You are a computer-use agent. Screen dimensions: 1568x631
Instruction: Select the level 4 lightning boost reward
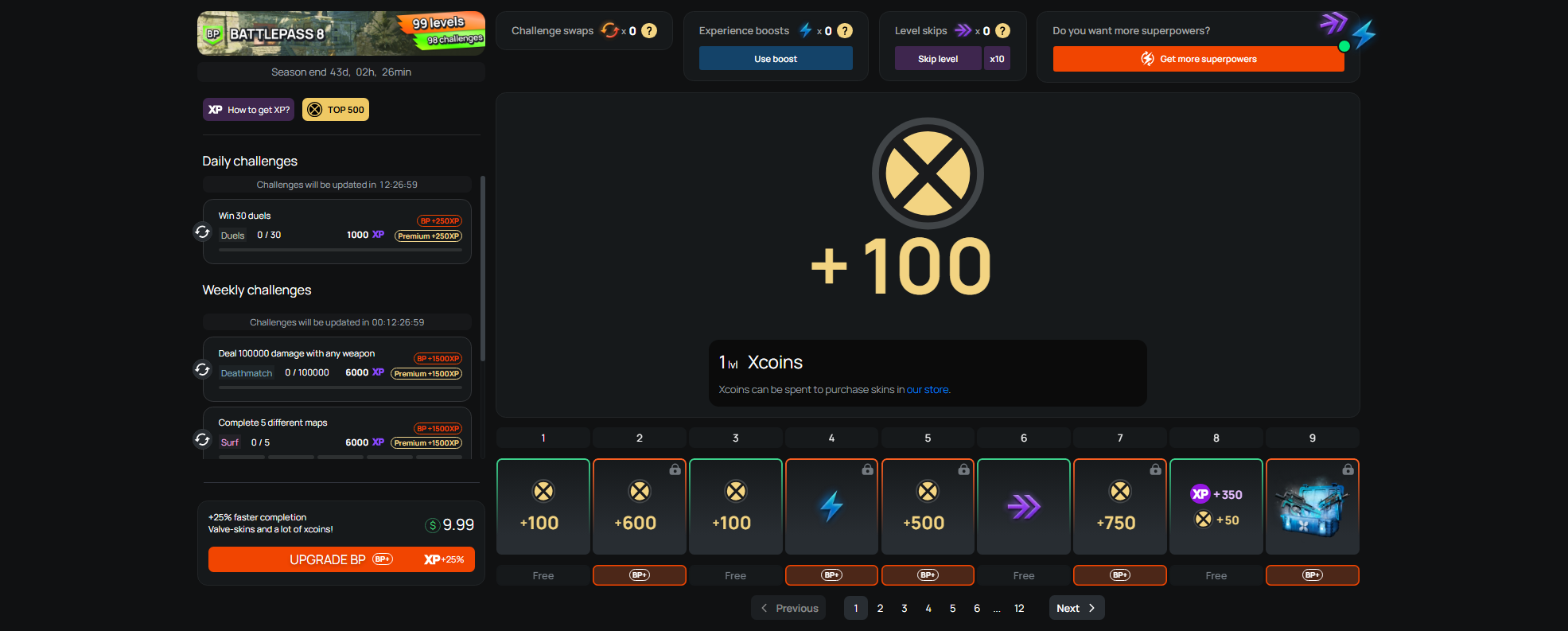(831, 507)
